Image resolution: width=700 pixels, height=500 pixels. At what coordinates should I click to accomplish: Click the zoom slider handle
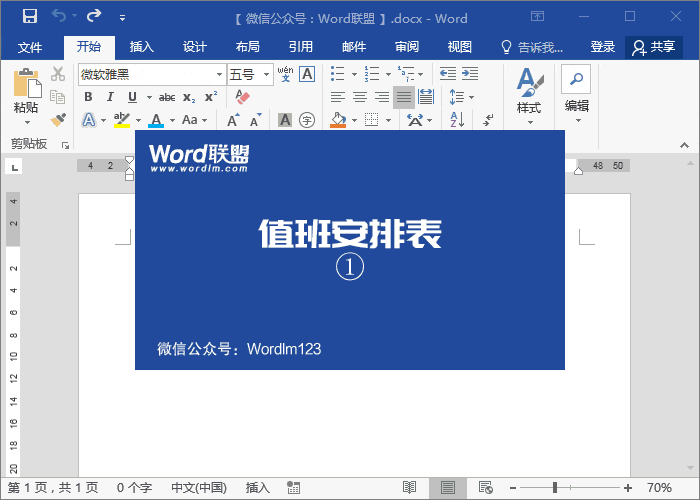click(555, 488)
